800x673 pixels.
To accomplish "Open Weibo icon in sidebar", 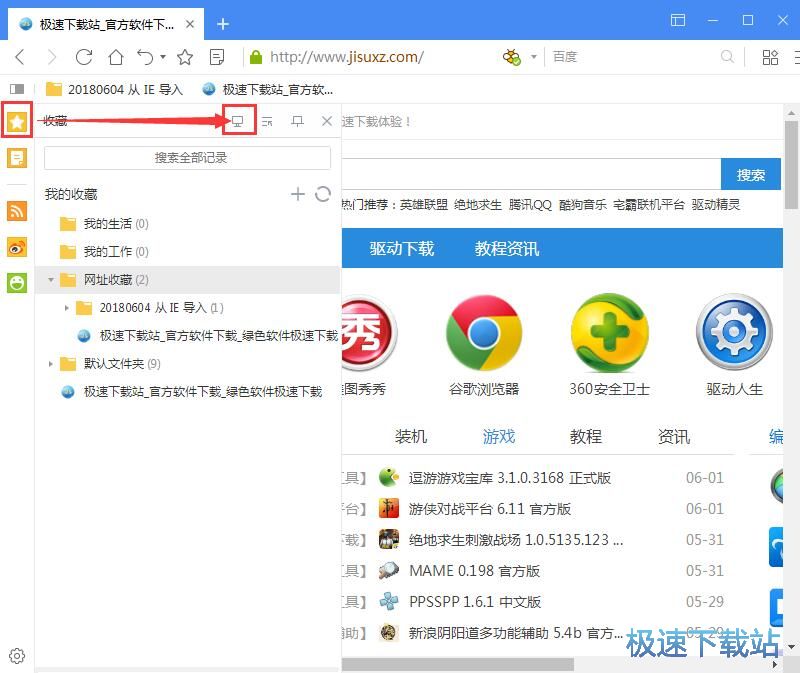I will [17, 247].
